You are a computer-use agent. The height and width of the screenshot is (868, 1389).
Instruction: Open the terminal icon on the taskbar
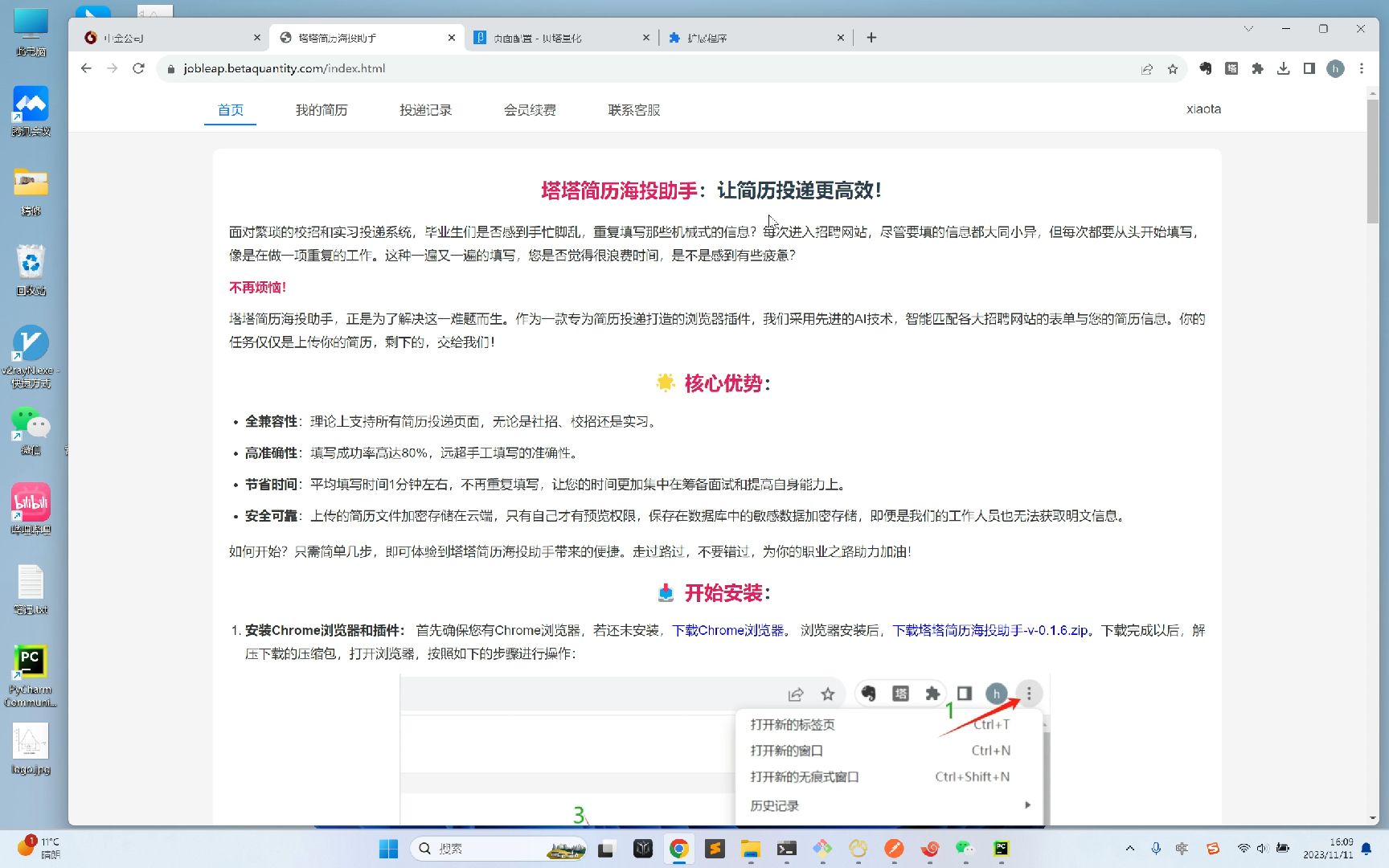(x=786, y=849)
